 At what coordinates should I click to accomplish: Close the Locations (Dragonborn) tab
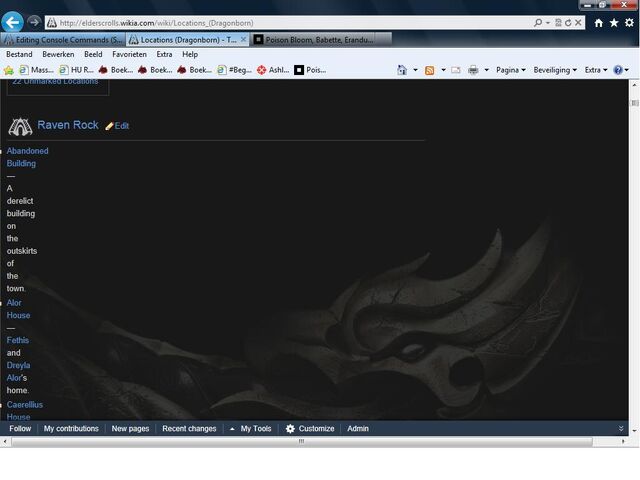243,39
